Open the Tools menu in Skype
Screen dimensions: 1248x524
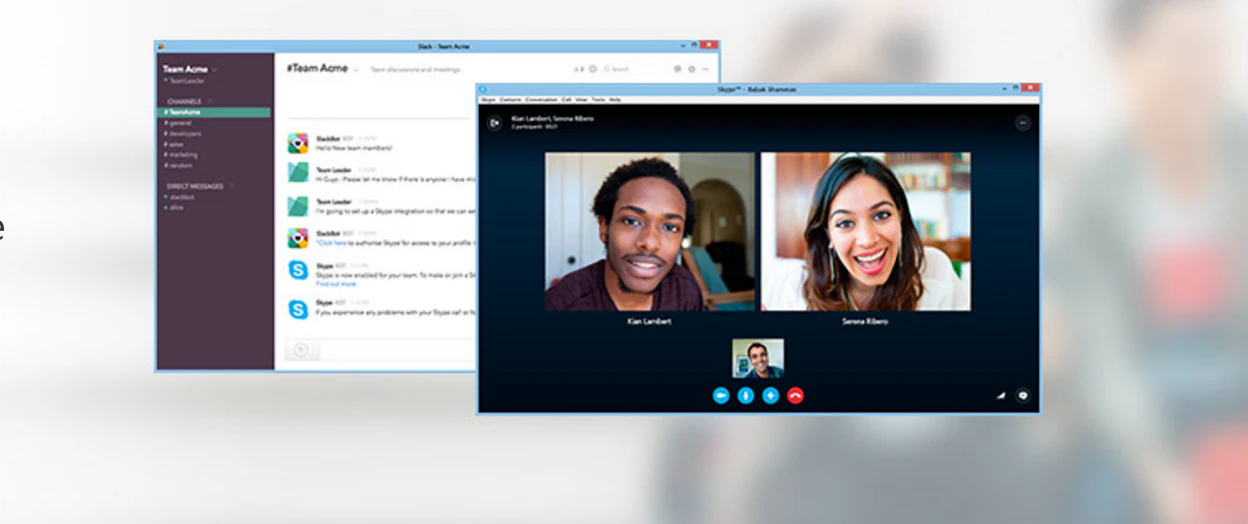(x=598, y=100)
